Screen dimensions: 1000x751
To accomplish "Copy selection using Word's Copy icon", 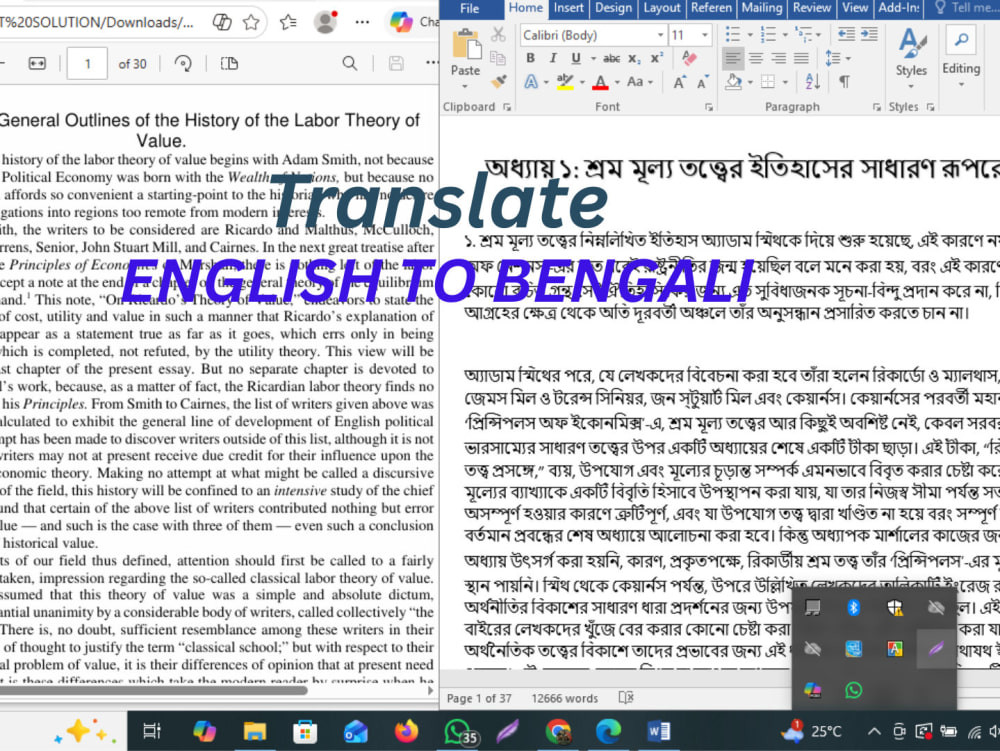I will tap(498, 59).
